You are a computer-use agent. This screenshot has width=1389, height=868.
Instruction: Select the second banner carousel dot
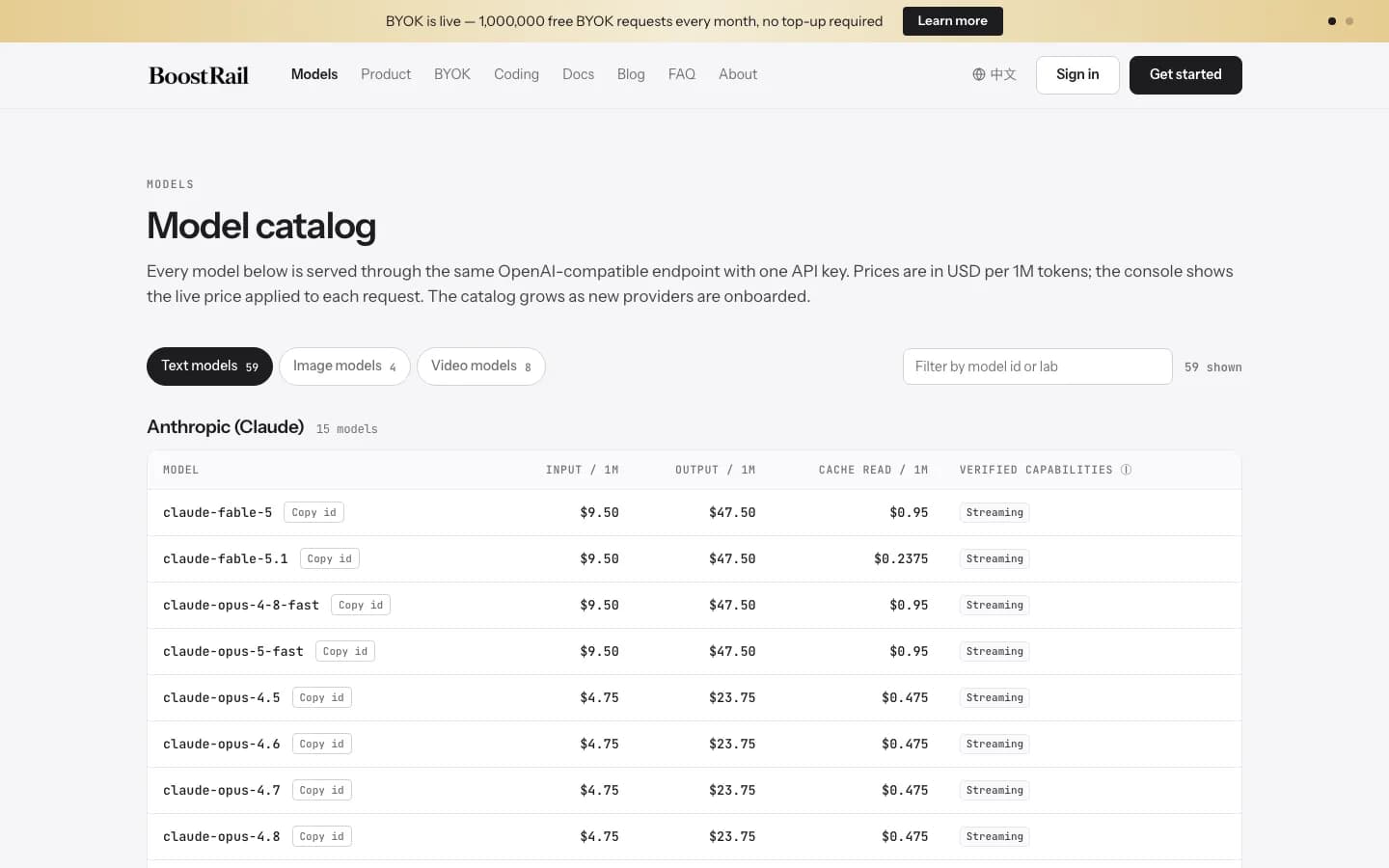tap(1349, 21)
